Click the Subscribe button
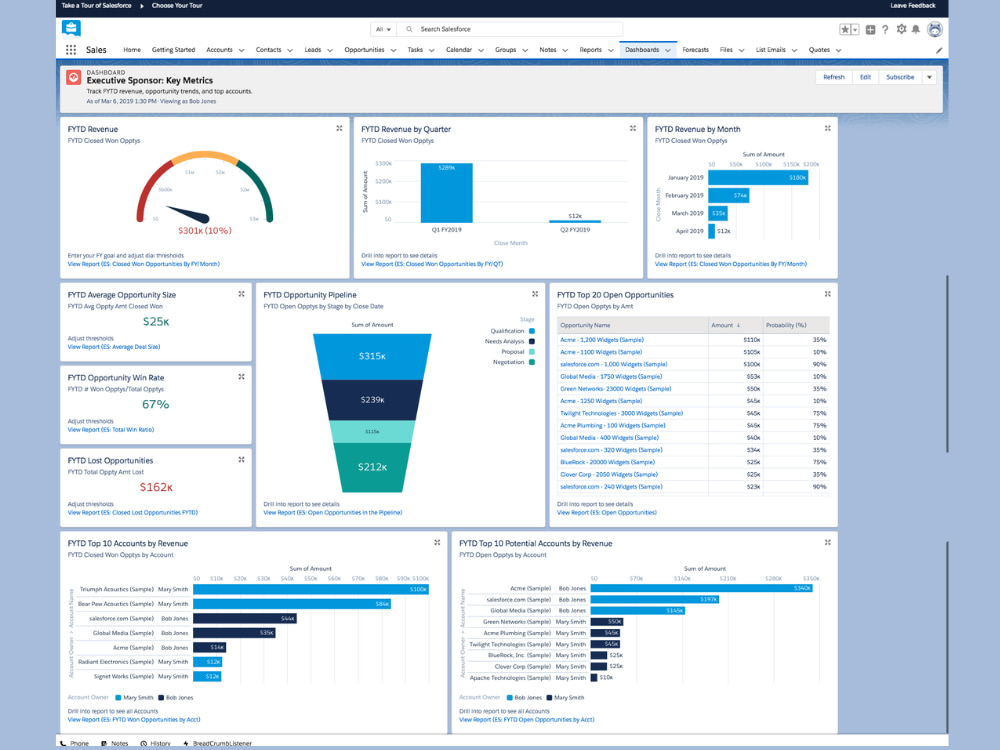This screenshot has height=750, width=1000. [900, 77]
